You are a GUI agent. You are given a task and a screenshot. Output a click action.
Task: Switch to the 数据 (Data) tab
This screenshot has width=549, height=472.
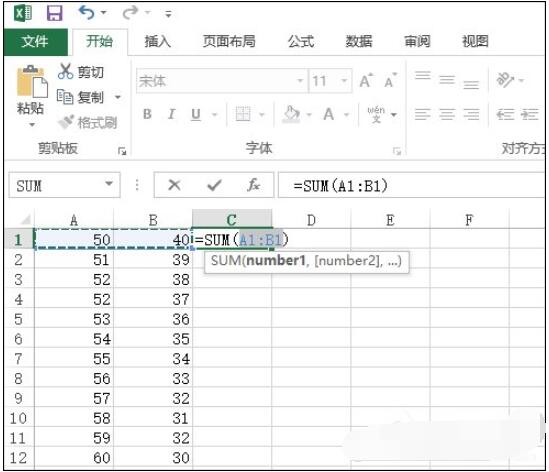pyautogui.click(x=359, y=41)
